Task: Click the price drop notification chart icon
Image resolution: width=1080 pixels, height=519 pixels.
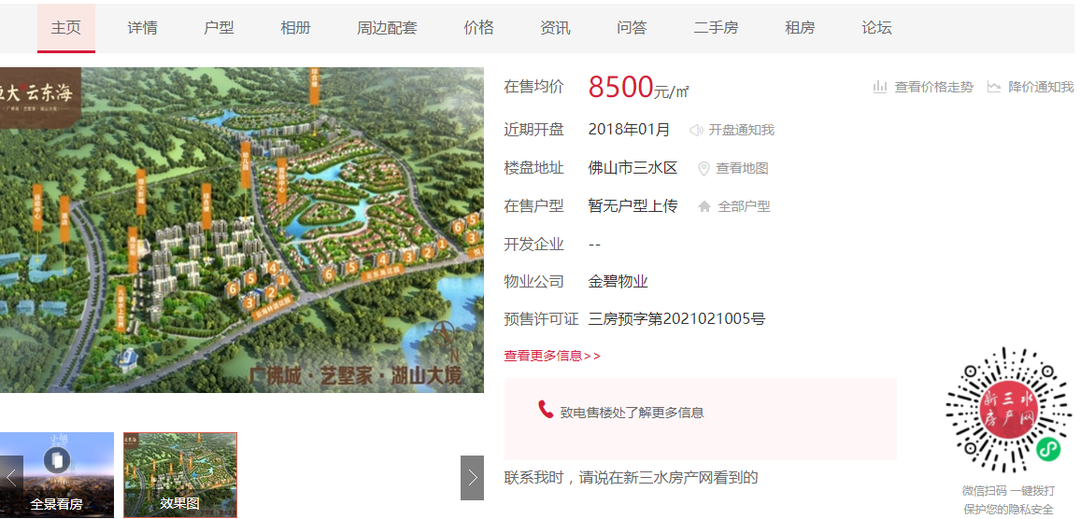Action: (x=993, y=87)
